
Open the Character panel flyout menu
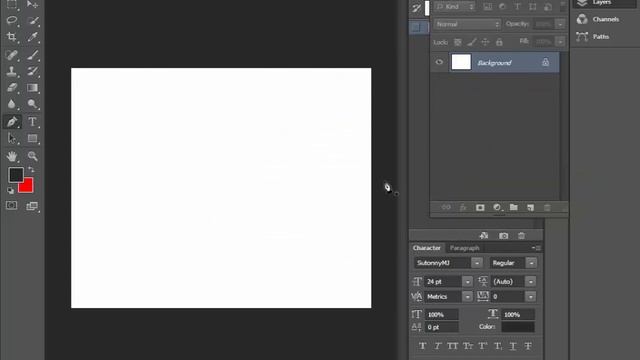(537, 248)
